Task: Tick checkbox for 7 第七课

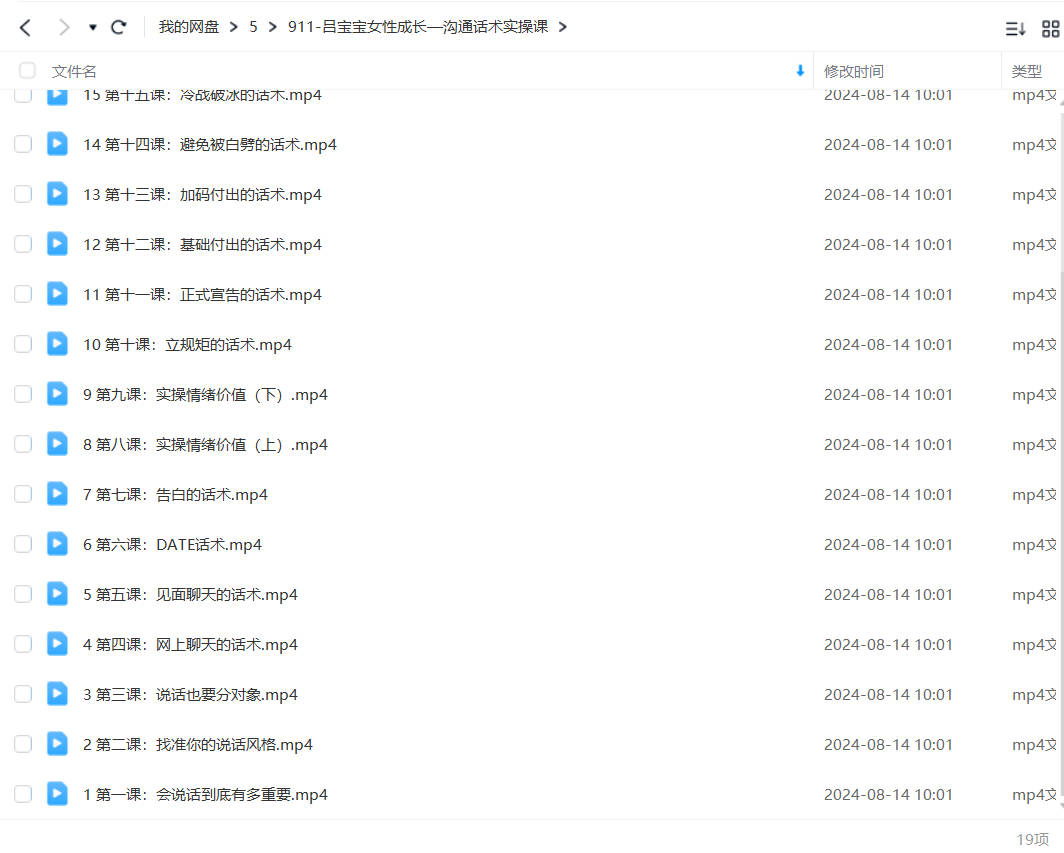Action: point(23,494)
